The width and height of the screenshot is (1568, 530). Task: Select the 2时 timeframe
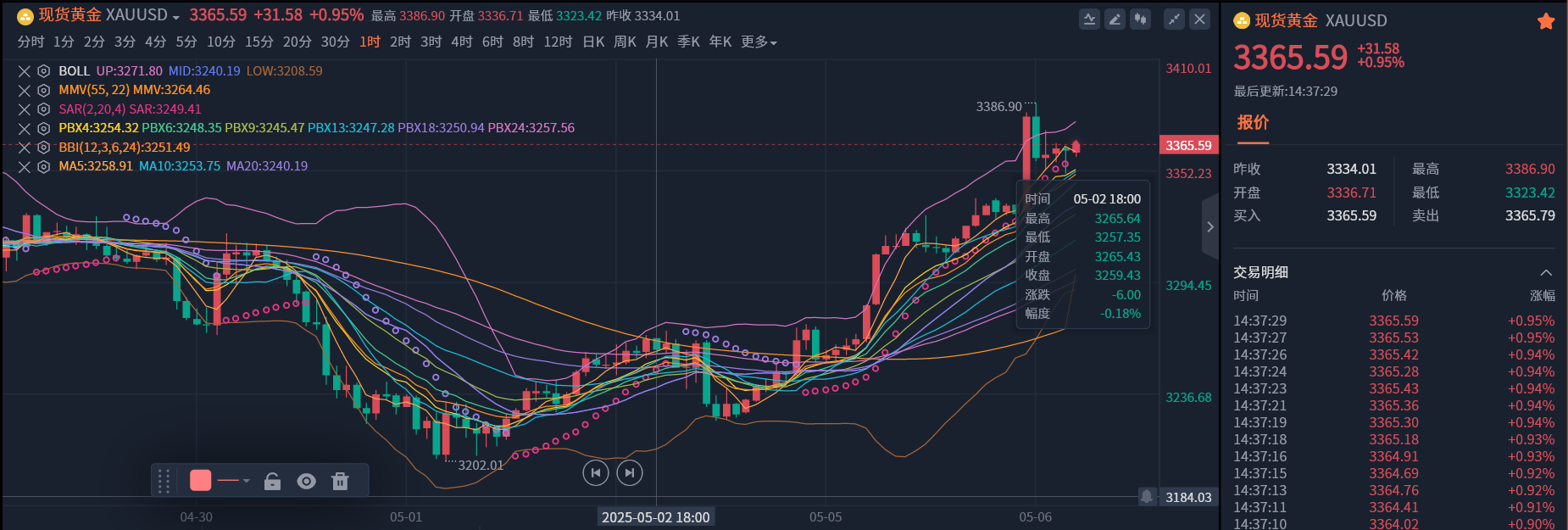[400, 42]
